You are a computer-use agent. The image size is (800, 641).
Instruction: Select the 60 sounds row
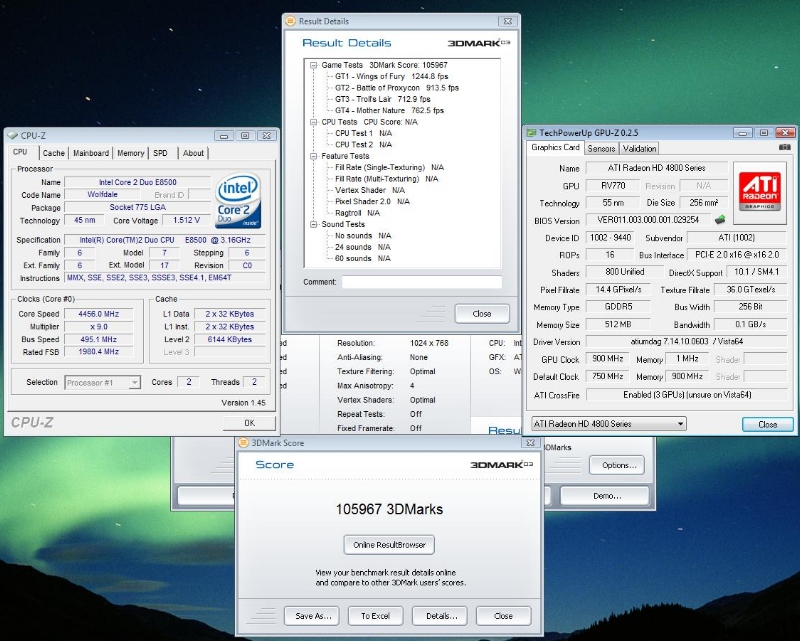(363, 258)
